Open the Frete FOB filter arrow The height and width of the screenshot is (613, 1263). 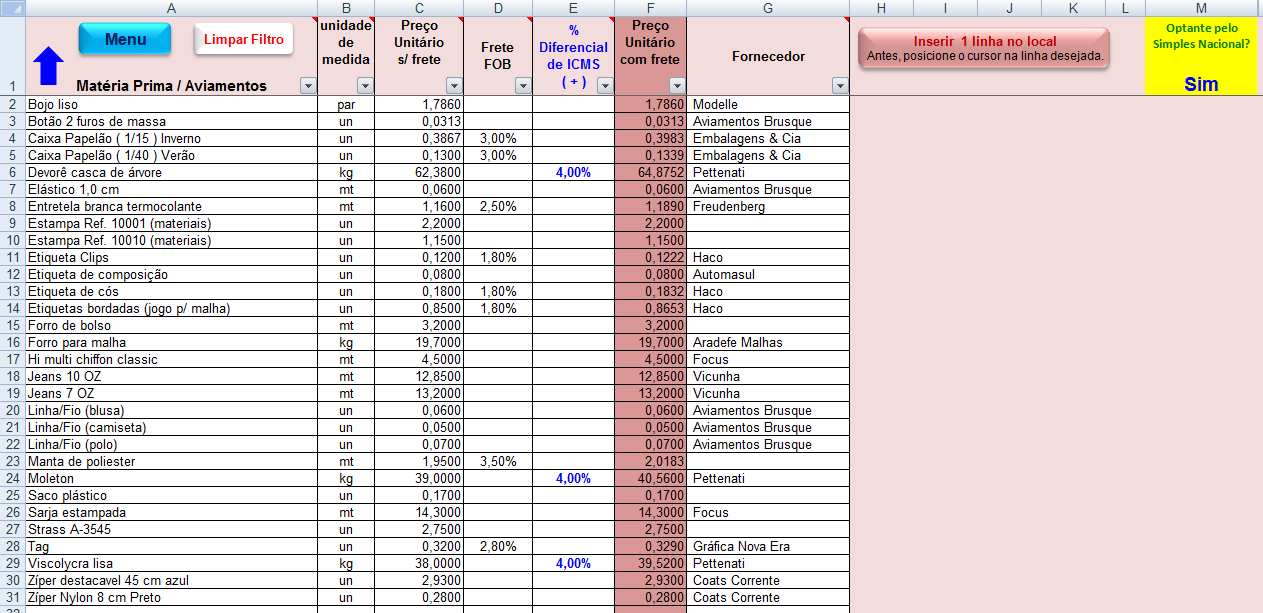(x=523, y=86)
